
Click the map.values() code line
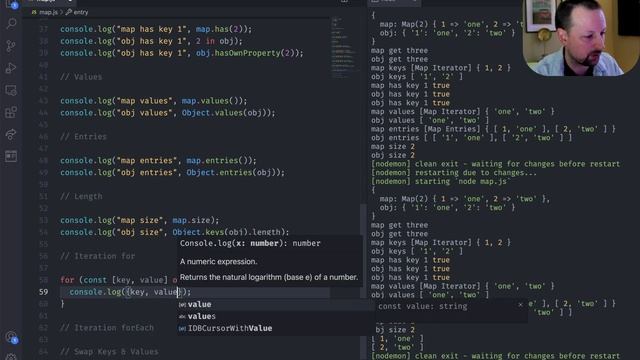(x=153, y=101)
